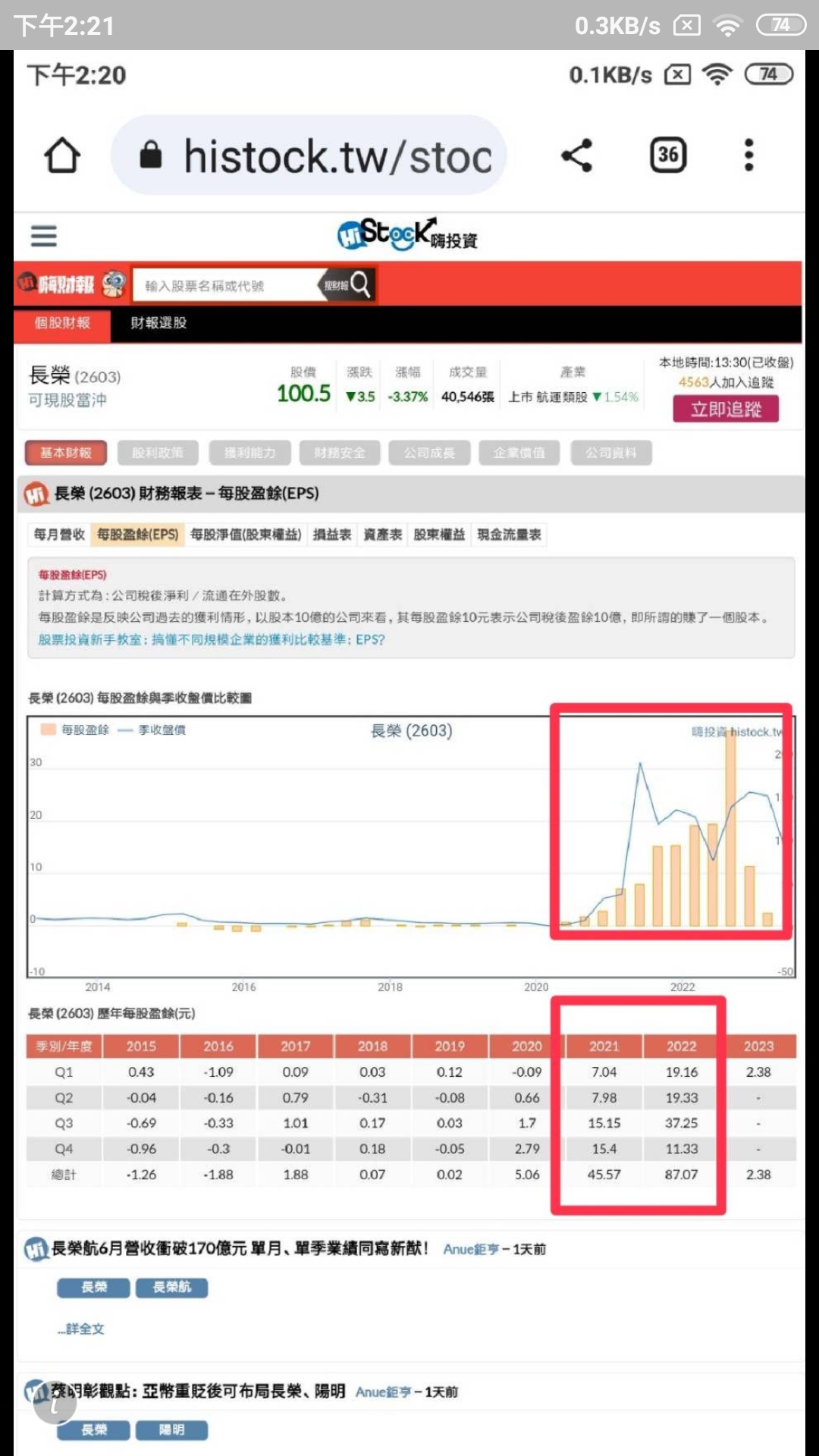Viewport: 819px width, 1456px height.
Task: Open the 獲利能力 category
Action: [x=250, y=453]
